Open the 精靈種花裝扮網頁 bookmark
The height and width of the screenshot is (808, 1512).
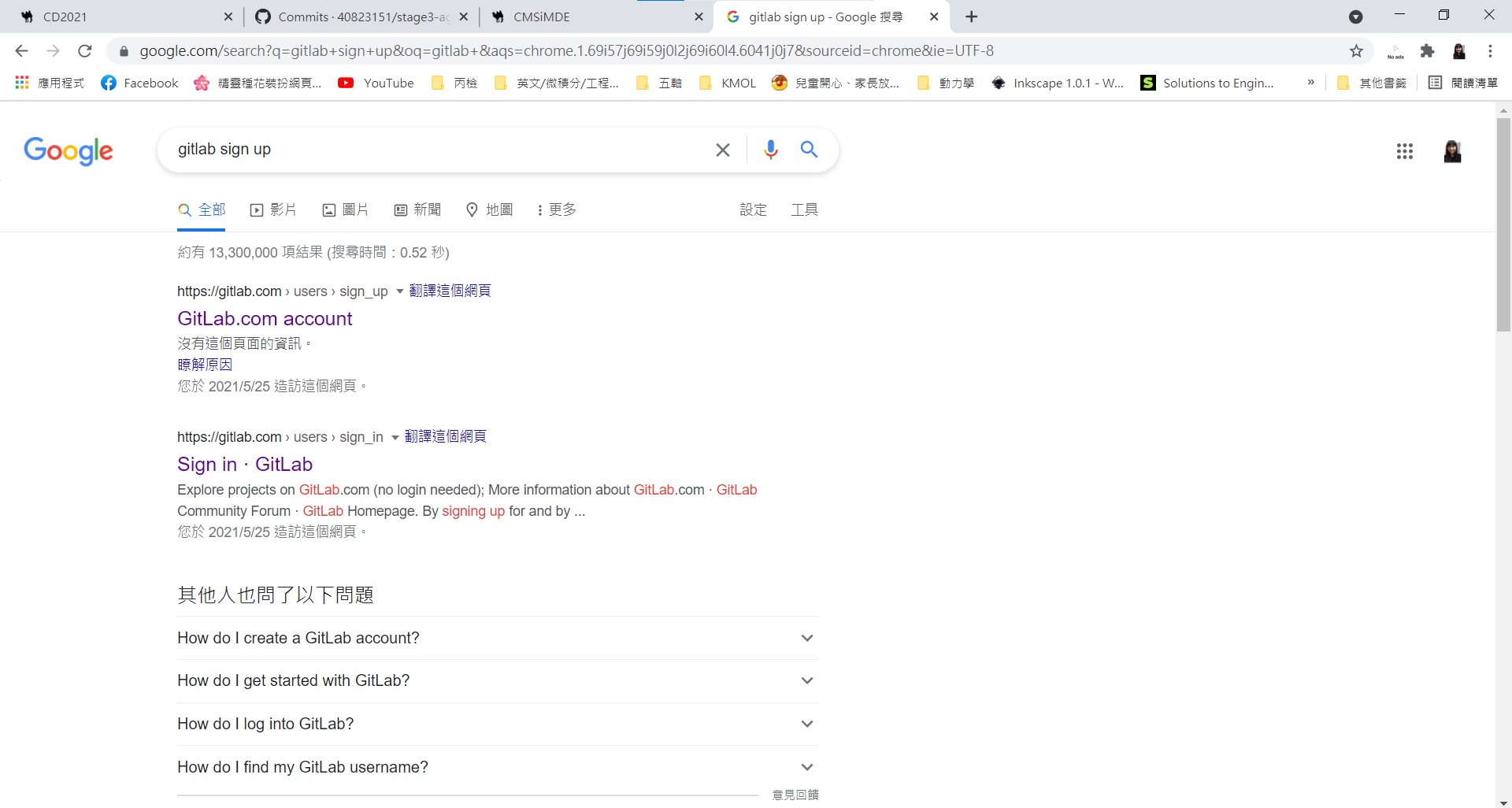click(258, 83)
